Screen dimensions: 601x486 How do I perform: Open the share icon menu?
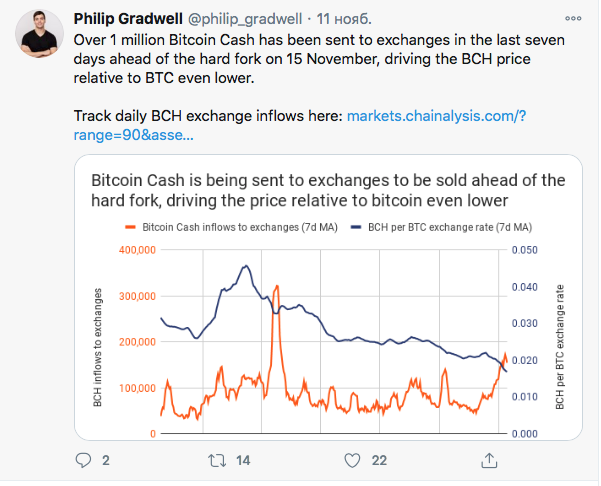(488, 460)
